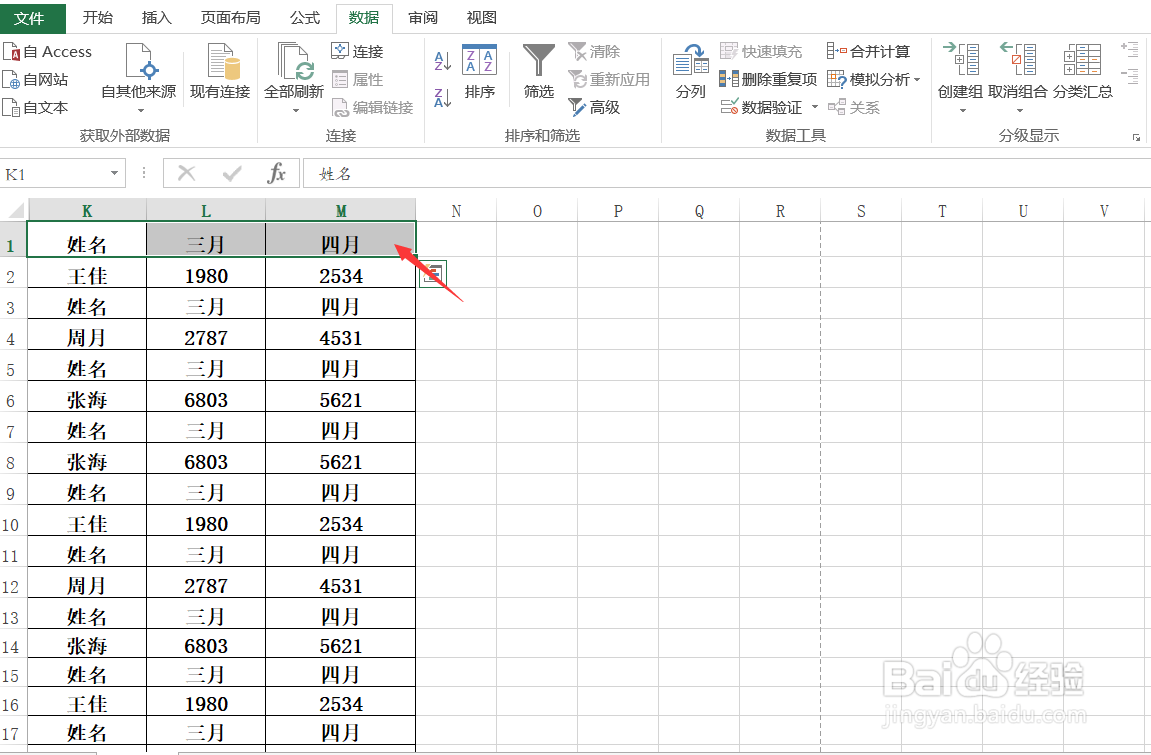Screen dimensions: 1151x755
Task: Click the 编辑链接 edit links button
Action: pos(373,107)
